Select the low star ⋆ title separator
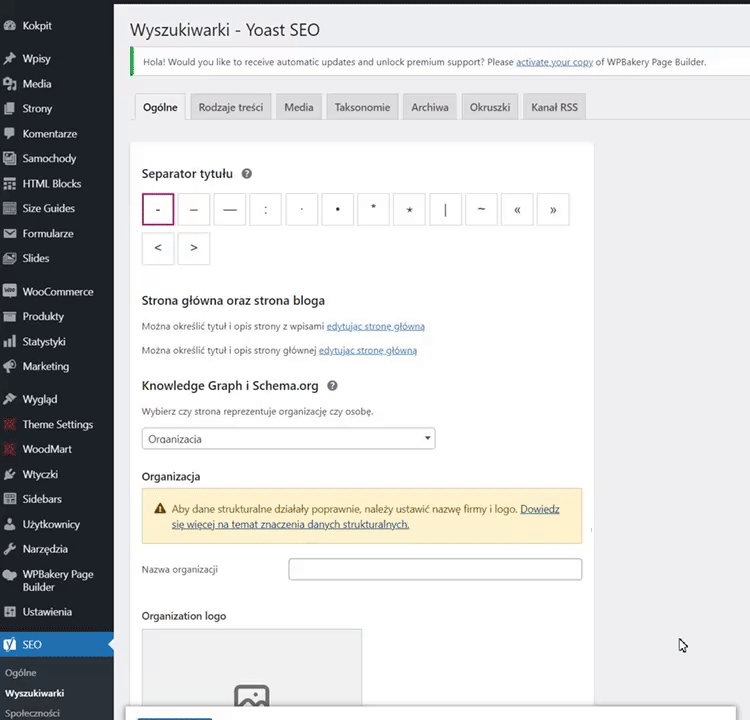750x720 pixels. [409, 209]
